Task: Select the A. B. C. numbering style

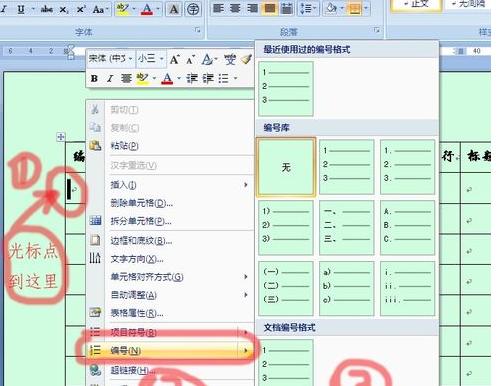Action: coord(407,227)
